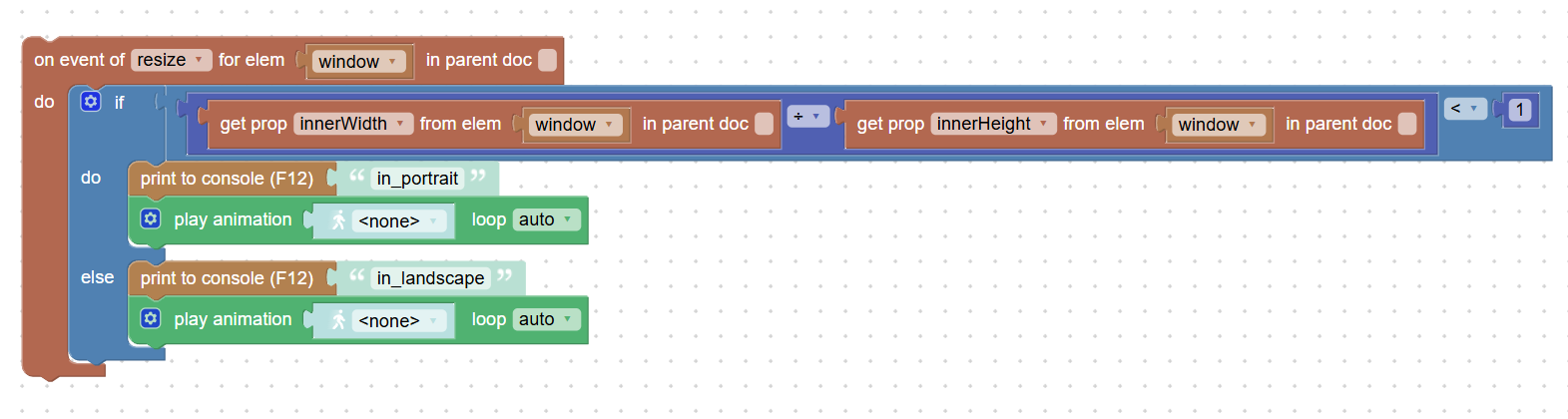The width and height of the screenshot is (1568, 419).
Task: Open the division operator dropdown
Action: 807,117
